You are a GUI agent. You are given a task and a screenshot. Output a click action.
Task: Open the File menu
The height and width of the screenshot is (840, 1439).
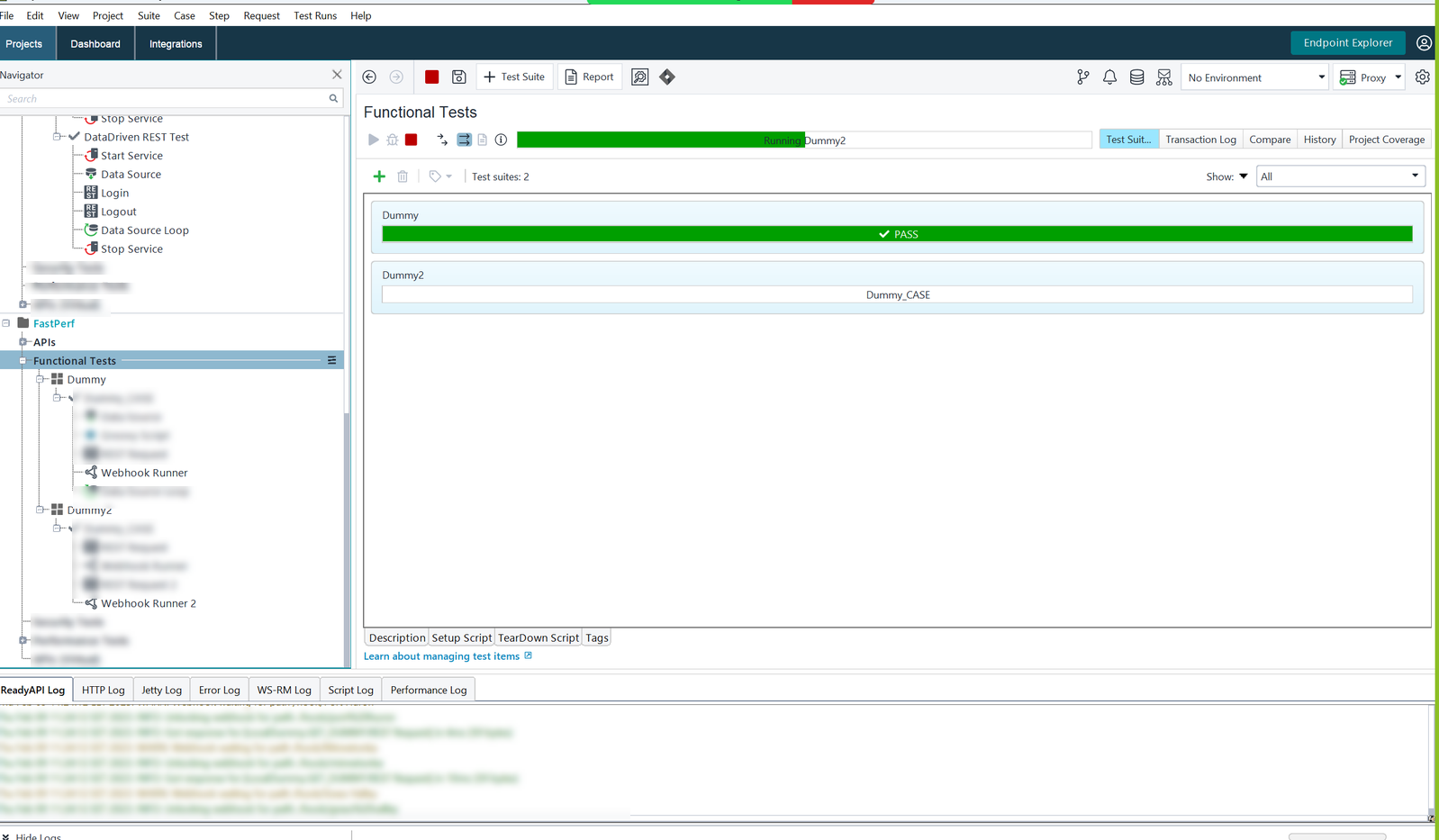click(7, 15)
